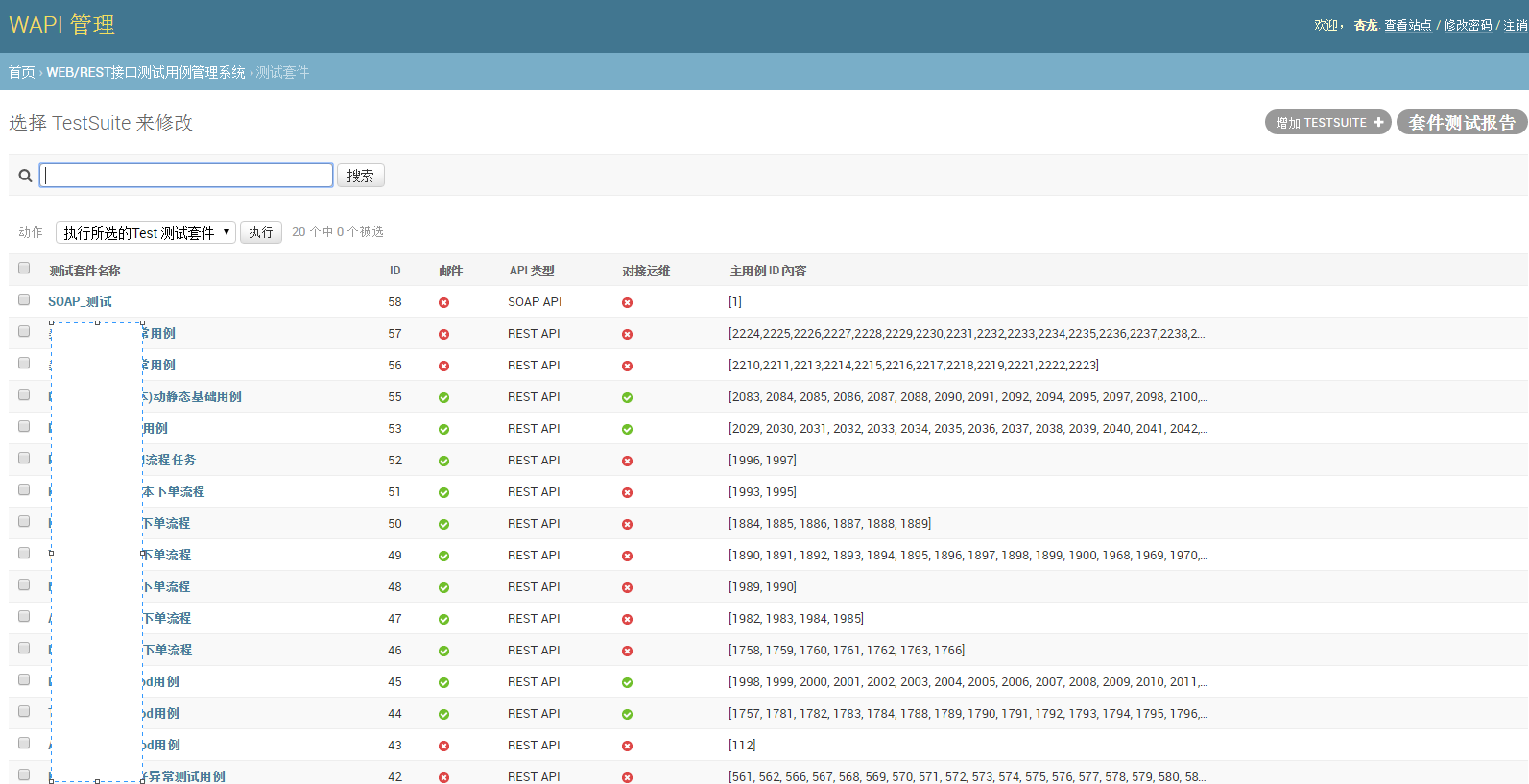This screenshot has height=784, width=1529.
Task: Click the red 对接运维 icon in row ID 52
Action: tap(627, 461)
